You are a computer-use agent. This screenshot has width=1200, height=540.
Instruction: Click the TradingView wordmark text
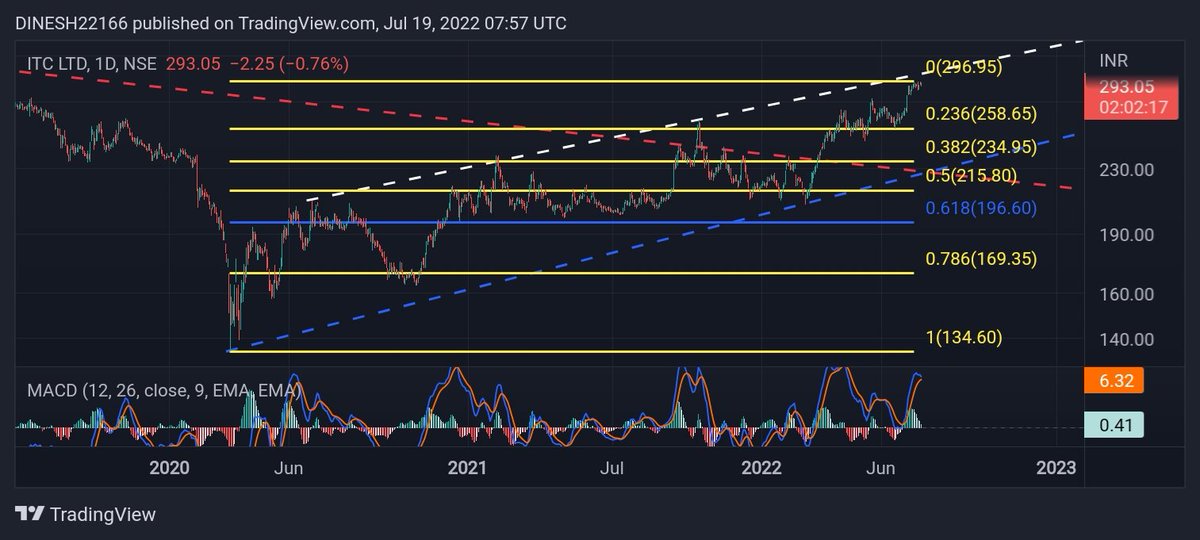pyautogui.click(x=103, y=515)
